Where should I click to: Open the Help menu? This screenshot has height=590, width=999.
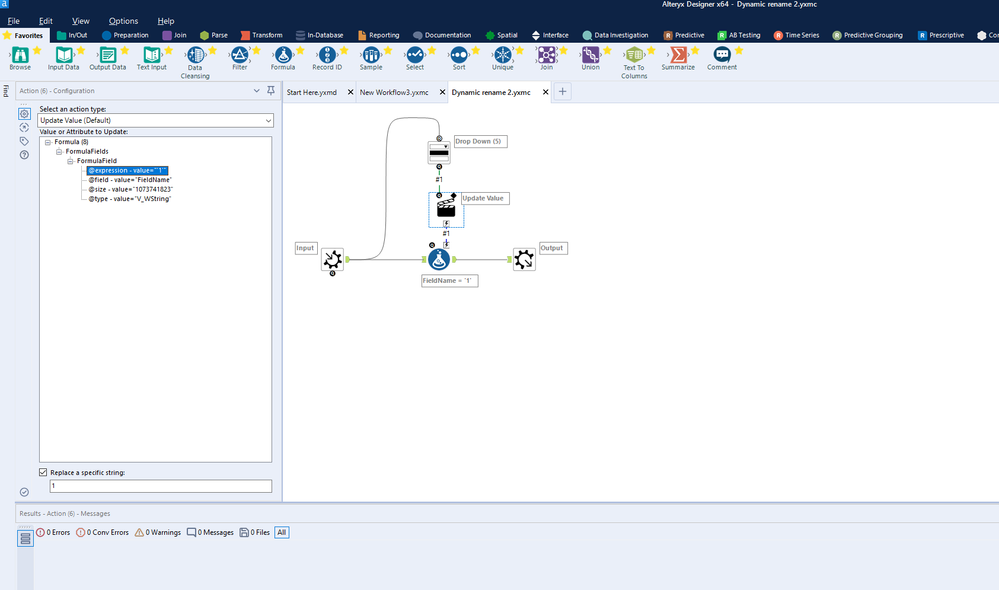pyautogui.click(x=166, y=21)
